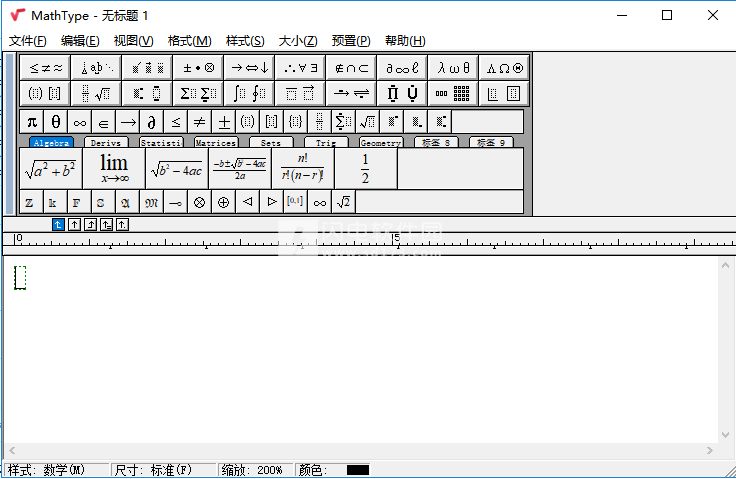
Task: Open the 样式(S) menu
Action: pos(245,41)
